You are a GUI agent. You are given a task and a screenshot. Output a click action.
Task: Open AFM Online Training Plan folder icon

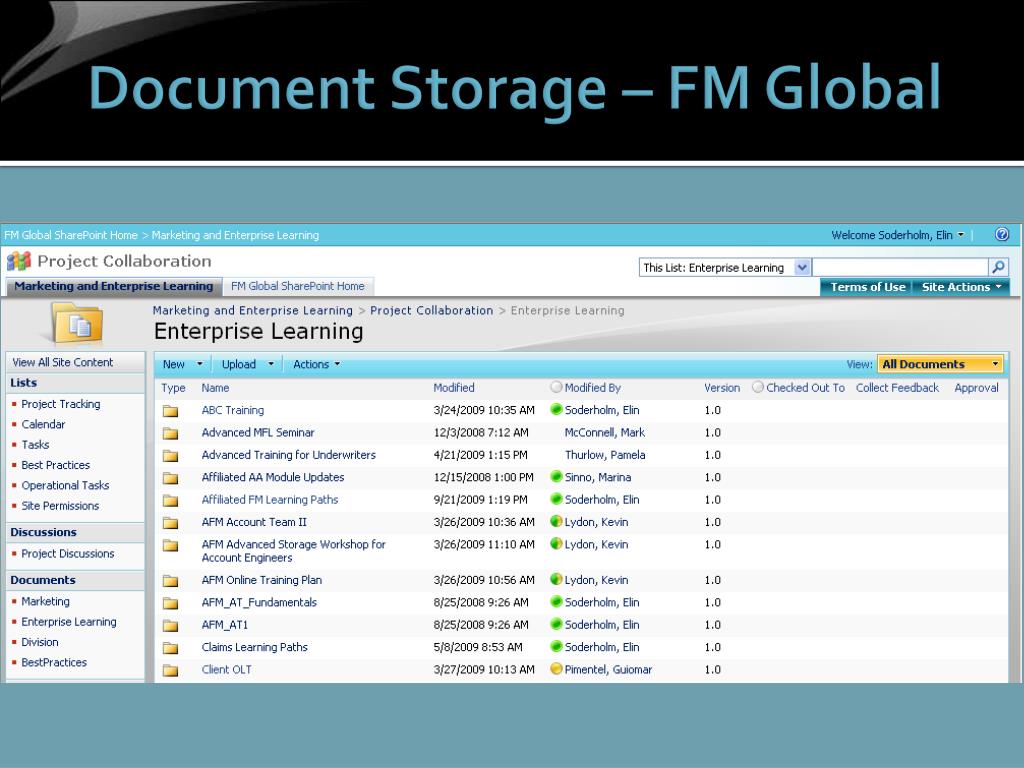coord(170,581)
